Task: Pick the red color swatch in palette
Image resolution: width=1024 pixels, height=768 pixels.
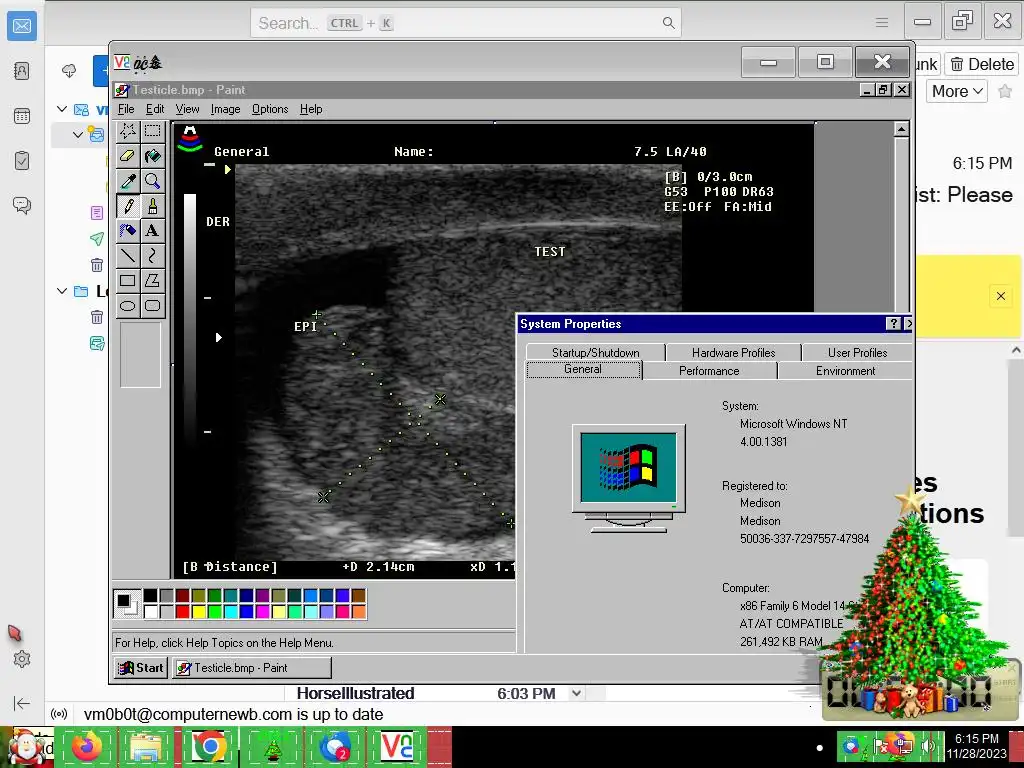Action: click(182, 611)
